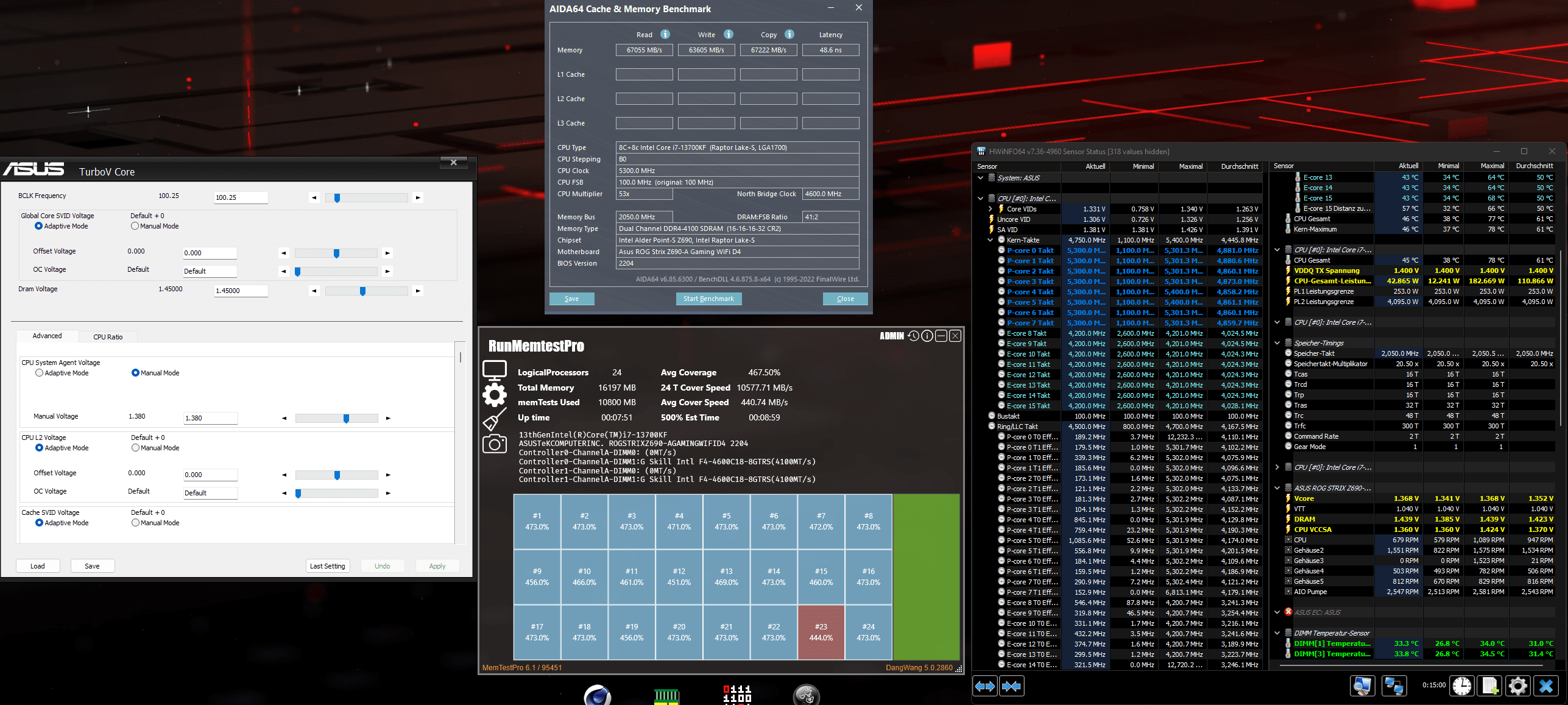Click the Write info icon in AIDA64
The height and width of the screenshot is (705, 1568).
coord(729,34)
